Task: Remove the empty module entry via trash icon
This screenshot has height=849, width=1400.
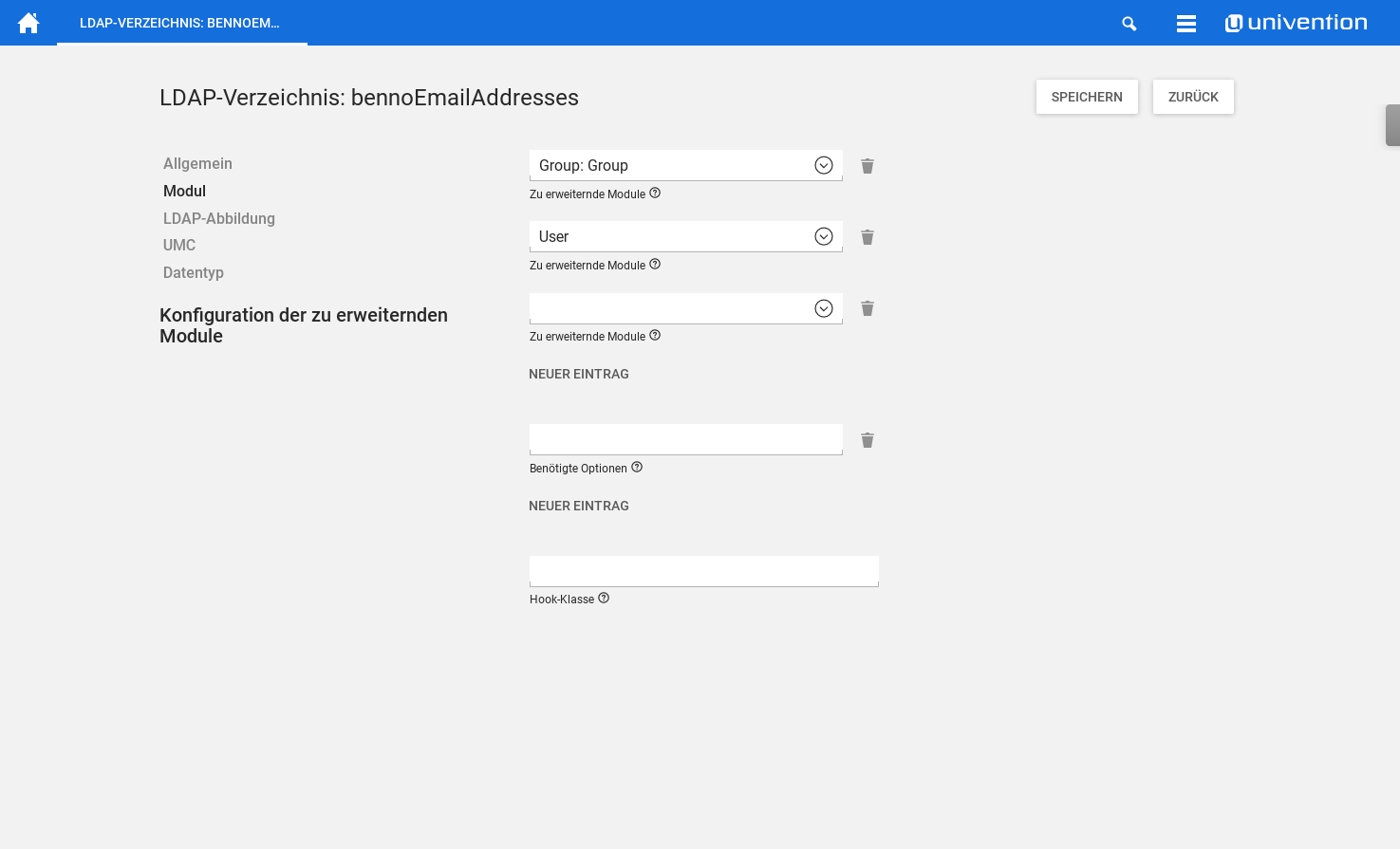Action: [867, 308]
